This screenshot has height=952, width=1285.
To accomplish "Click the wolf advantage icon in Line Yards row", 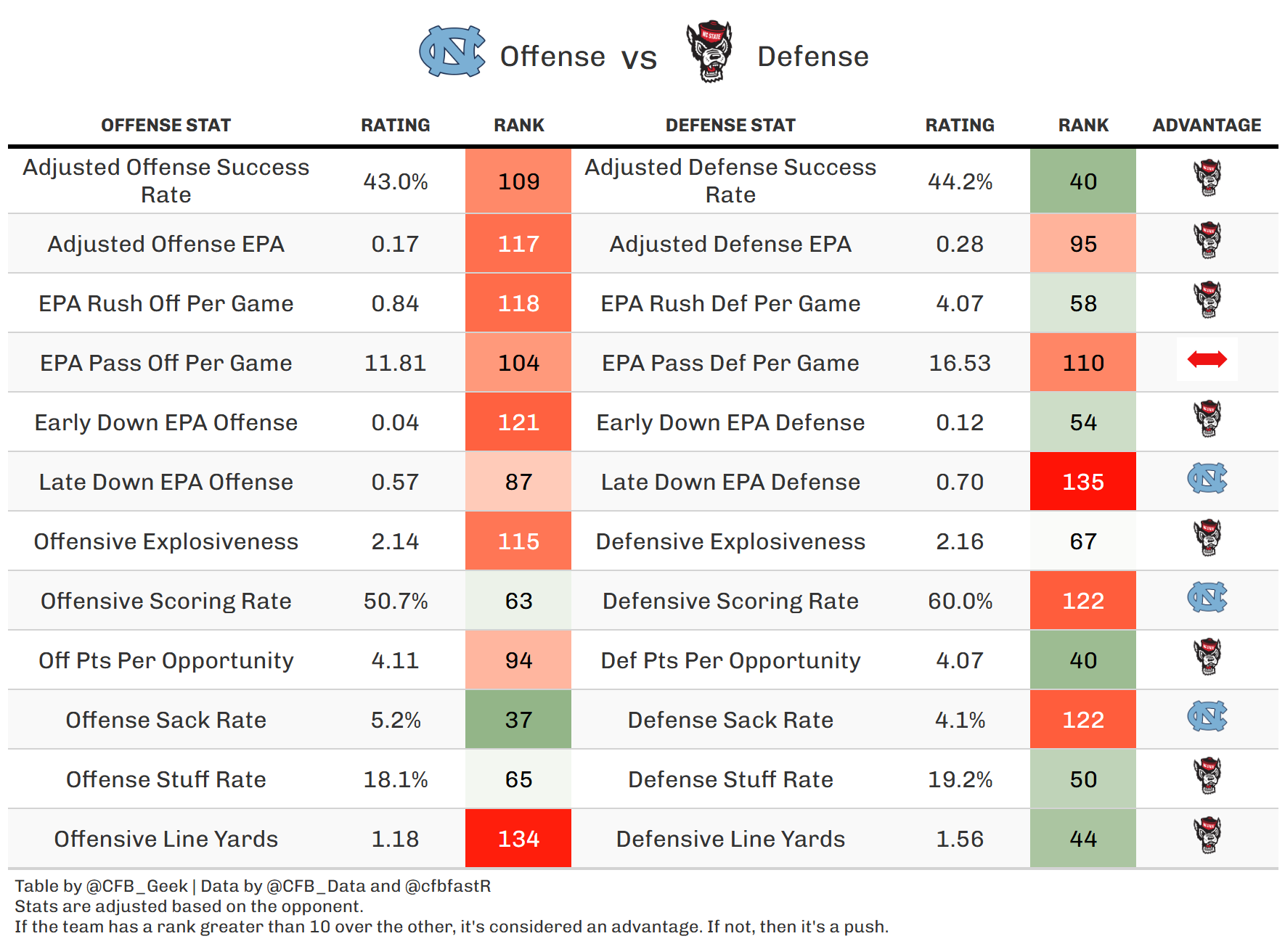I will coord(1207,835).
